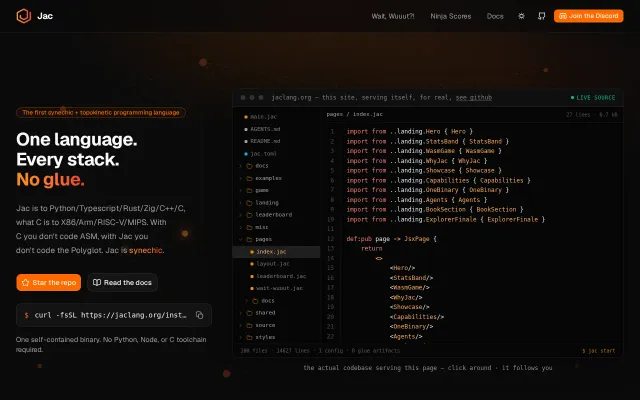Viewport: 640px width, 400px height.
Task: Expand the landing folder chevron
Action: (240, 202)
